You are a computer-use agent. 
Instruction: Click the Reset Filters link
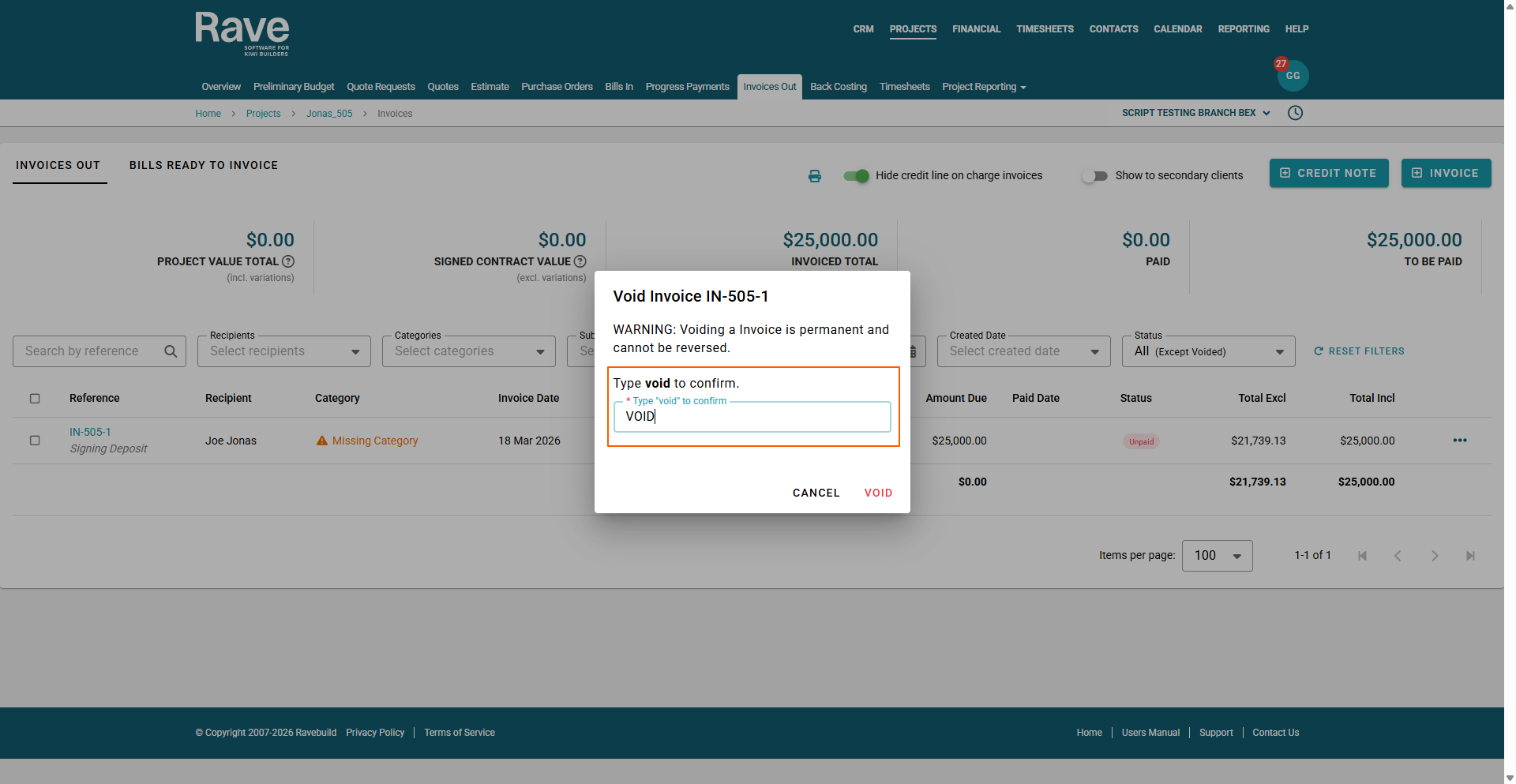[x=1359, y=351]
